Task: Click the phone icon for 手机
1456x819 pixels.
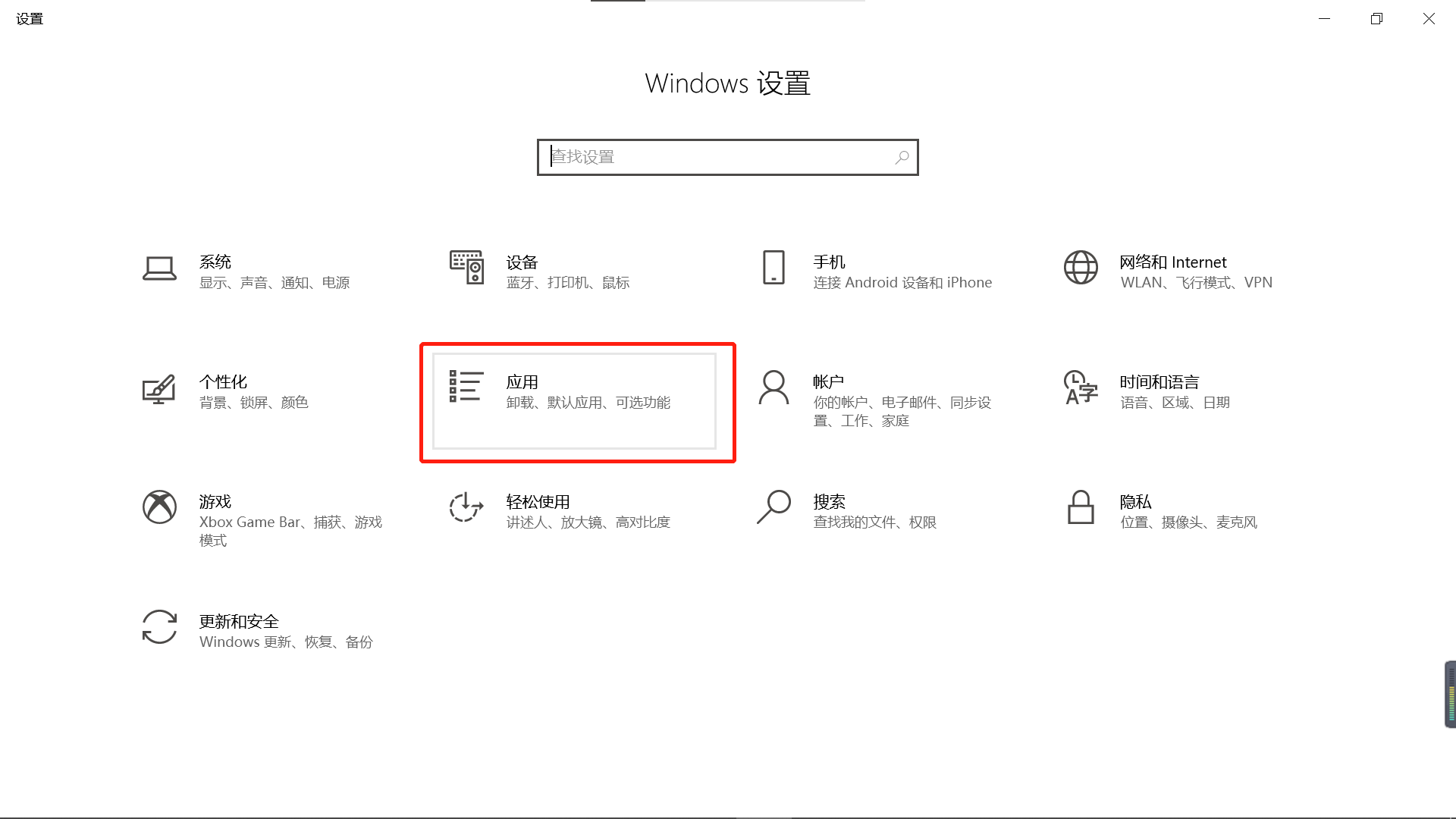Action: click(773, 268)
